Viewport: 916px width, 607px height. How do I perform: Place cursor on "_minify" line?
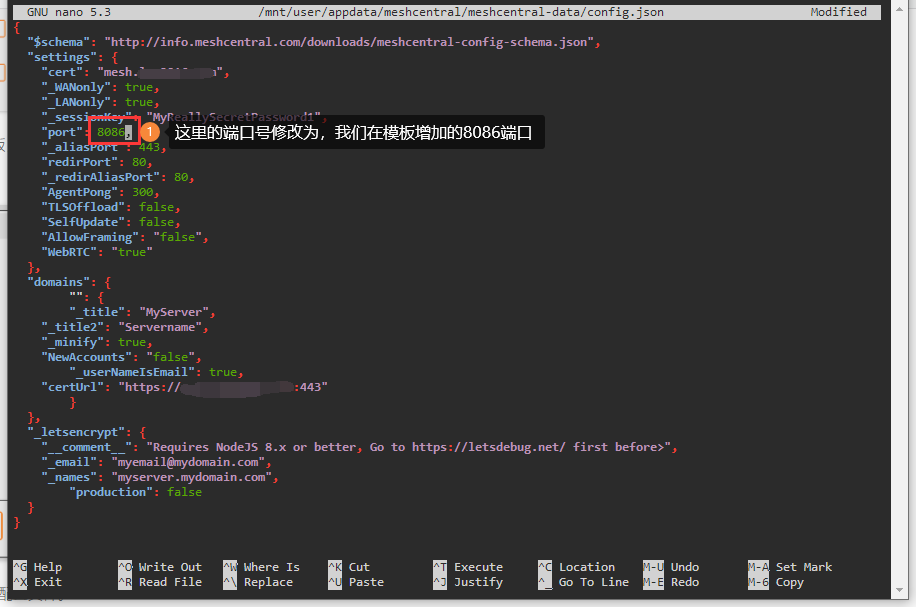[96, 342]
